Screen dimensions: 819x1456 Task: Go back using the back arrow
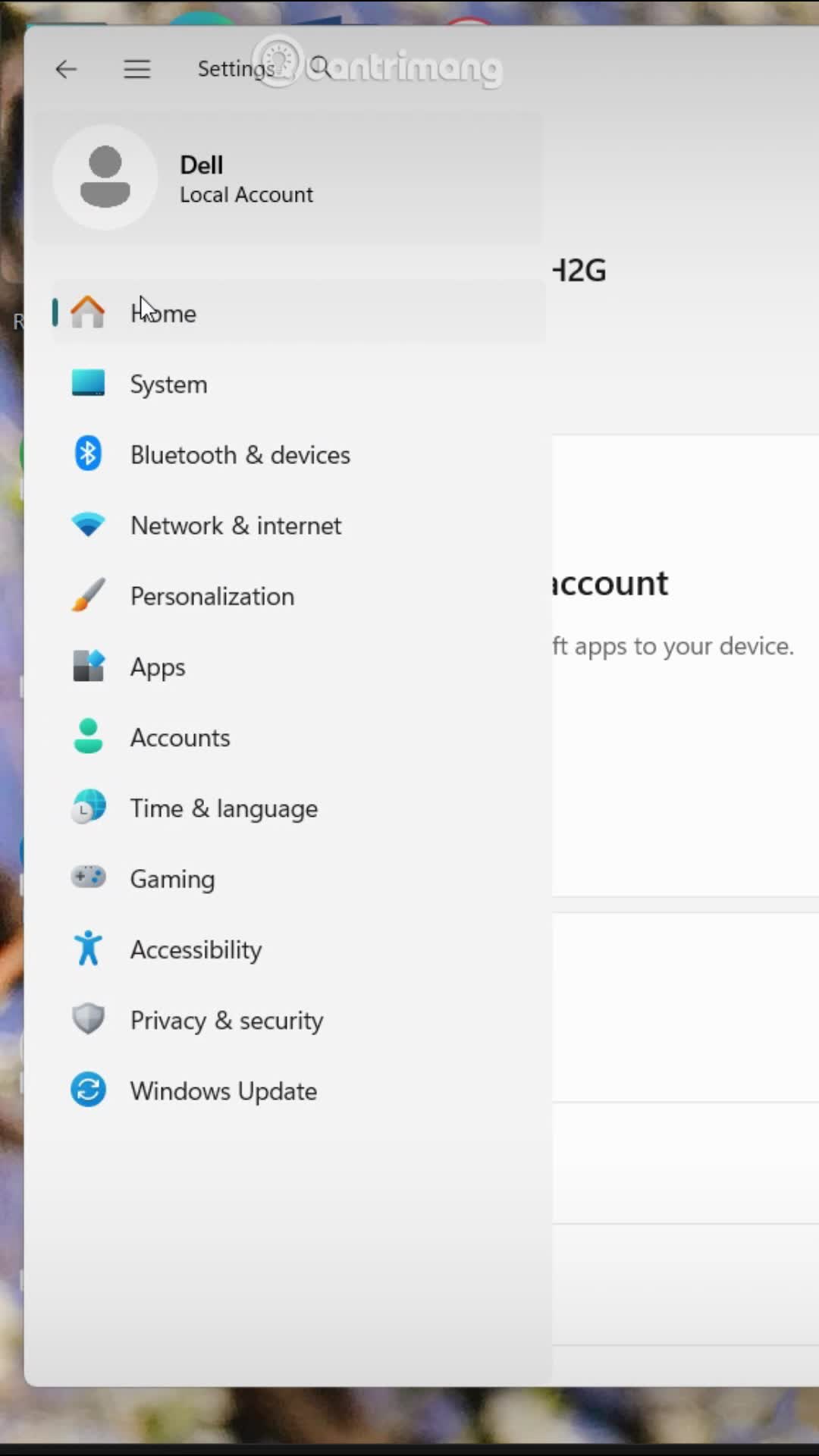pyautogui.click(x=66, y=70)
